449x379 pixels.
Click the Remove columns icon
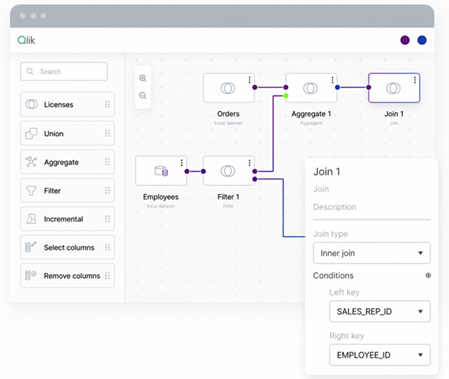tap(31, 275)
